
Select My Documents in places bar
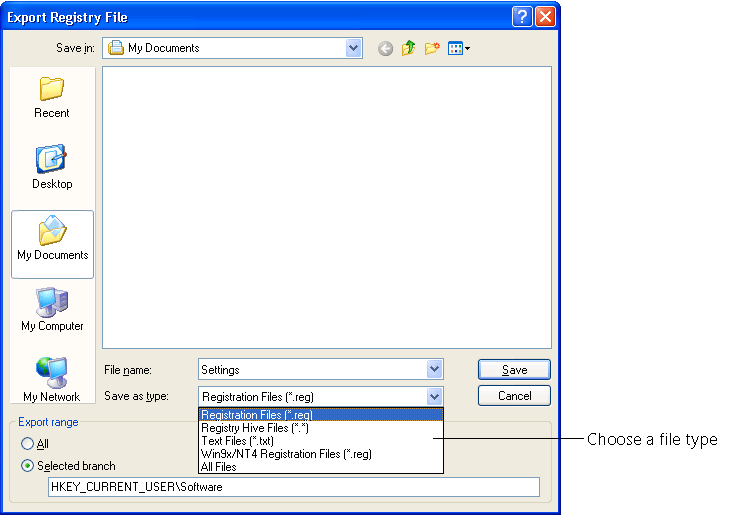click(x=52, y=244)
